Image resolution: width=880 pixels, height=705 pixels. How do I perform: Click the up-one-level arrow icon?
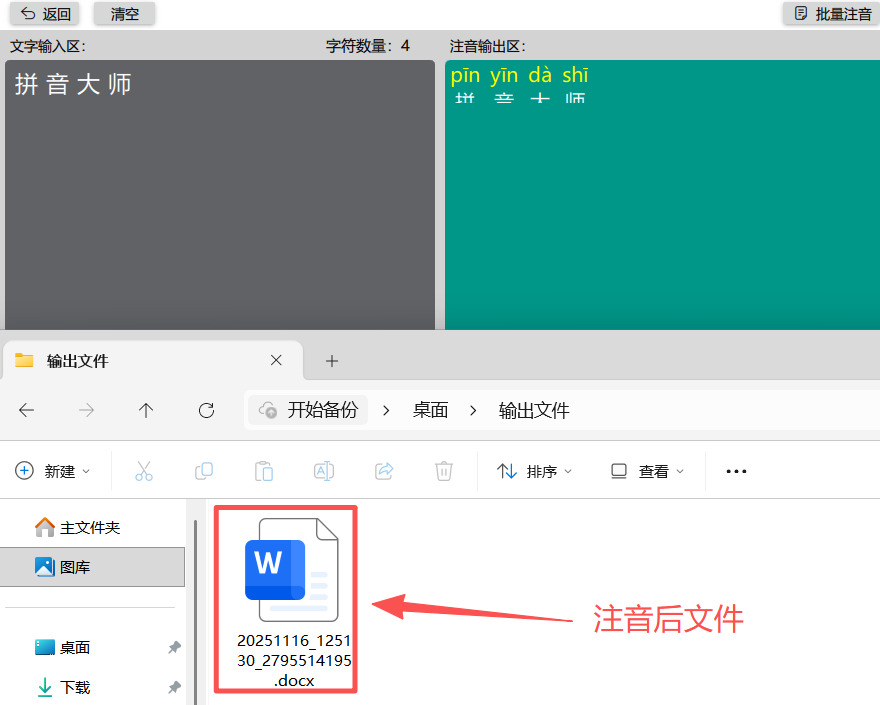pos(146,410)
